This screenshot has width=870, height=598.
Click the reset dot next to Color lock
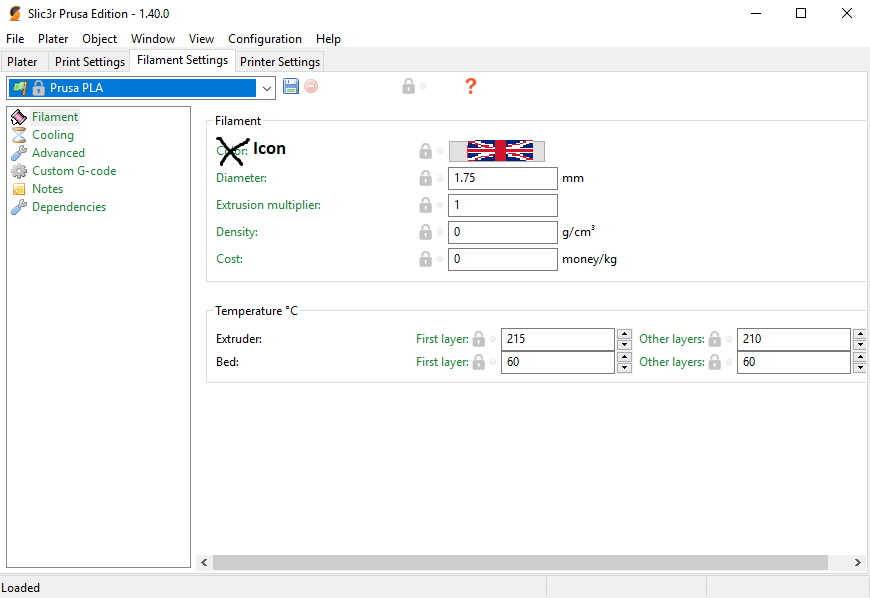[x=440, y=151]
